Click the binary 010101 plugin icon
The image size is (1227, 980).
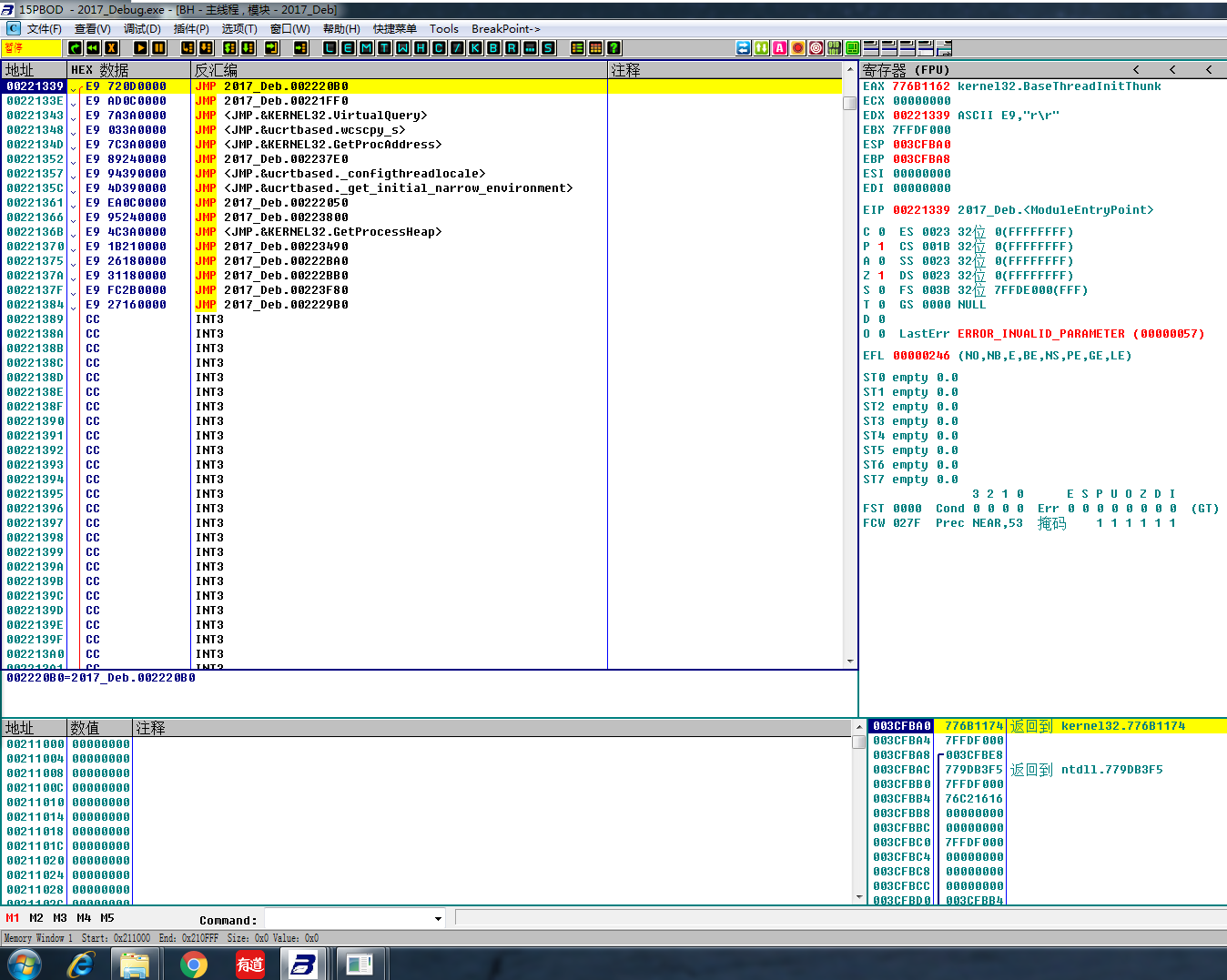pos(835,47)
